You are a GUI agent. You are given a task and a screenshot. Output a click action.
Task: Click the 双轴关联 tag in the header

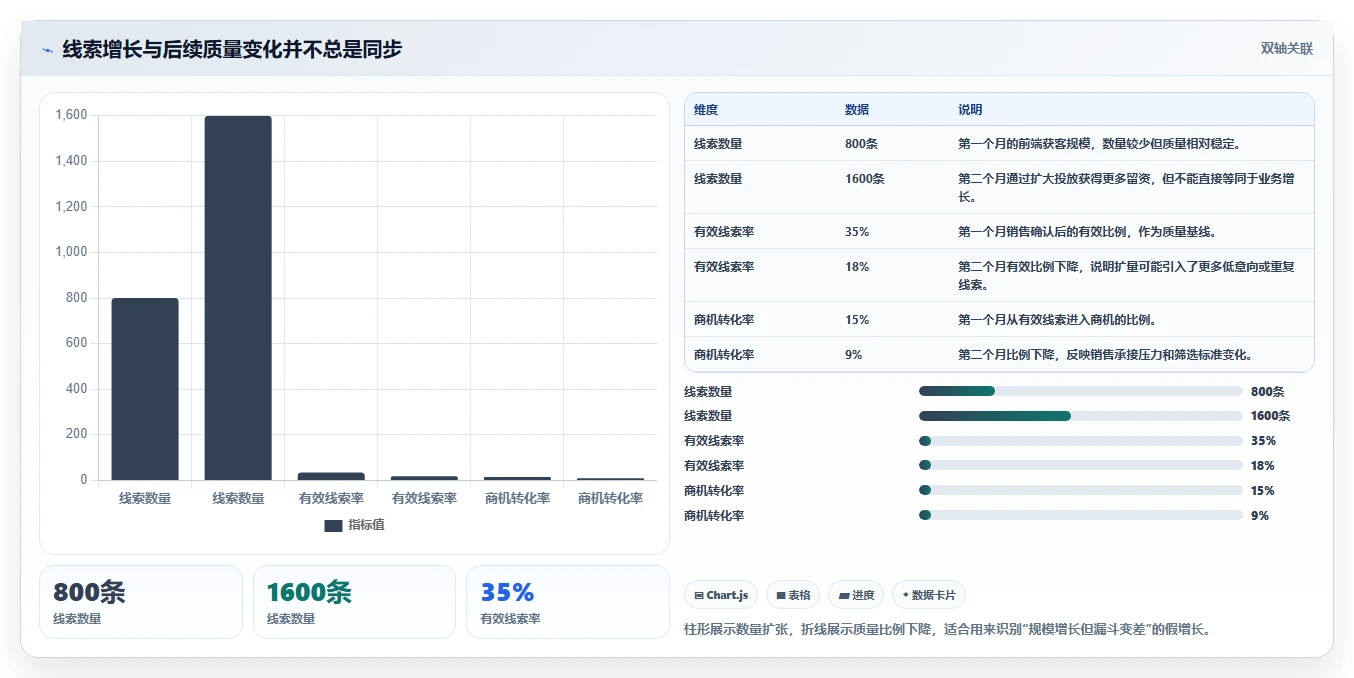1286,48
